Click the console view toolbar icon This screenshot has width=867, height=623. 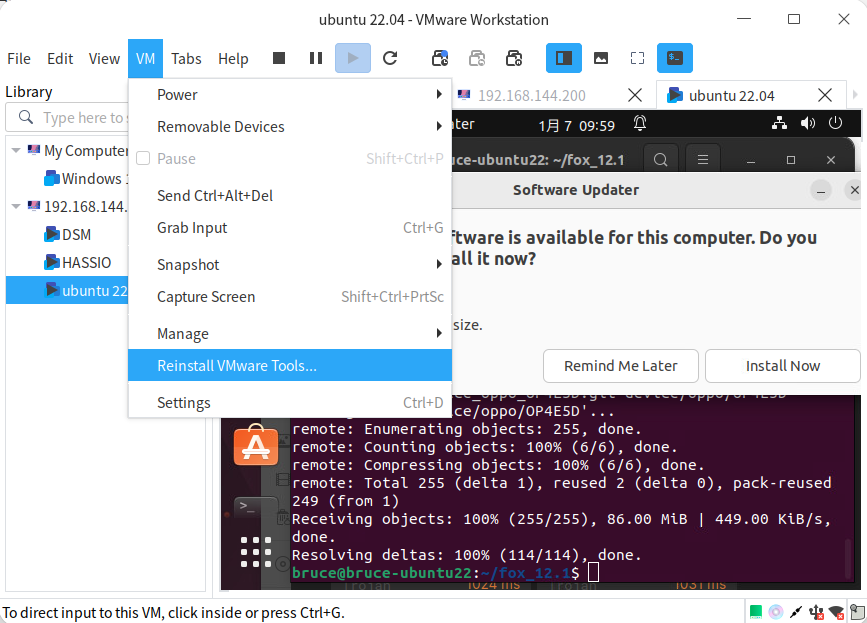[x=675, y=59]
